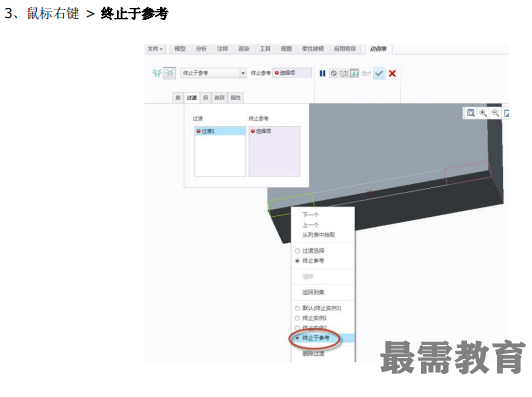Open the 文件 menu
Image resolution: width=532 pixels, height=397 pixels.
pyautogui.click(x=155, y=49)
